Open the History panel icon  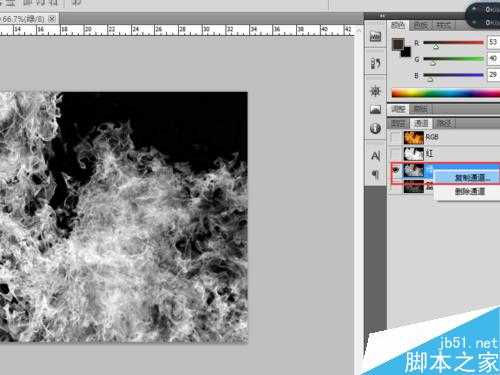coord(375,63)
